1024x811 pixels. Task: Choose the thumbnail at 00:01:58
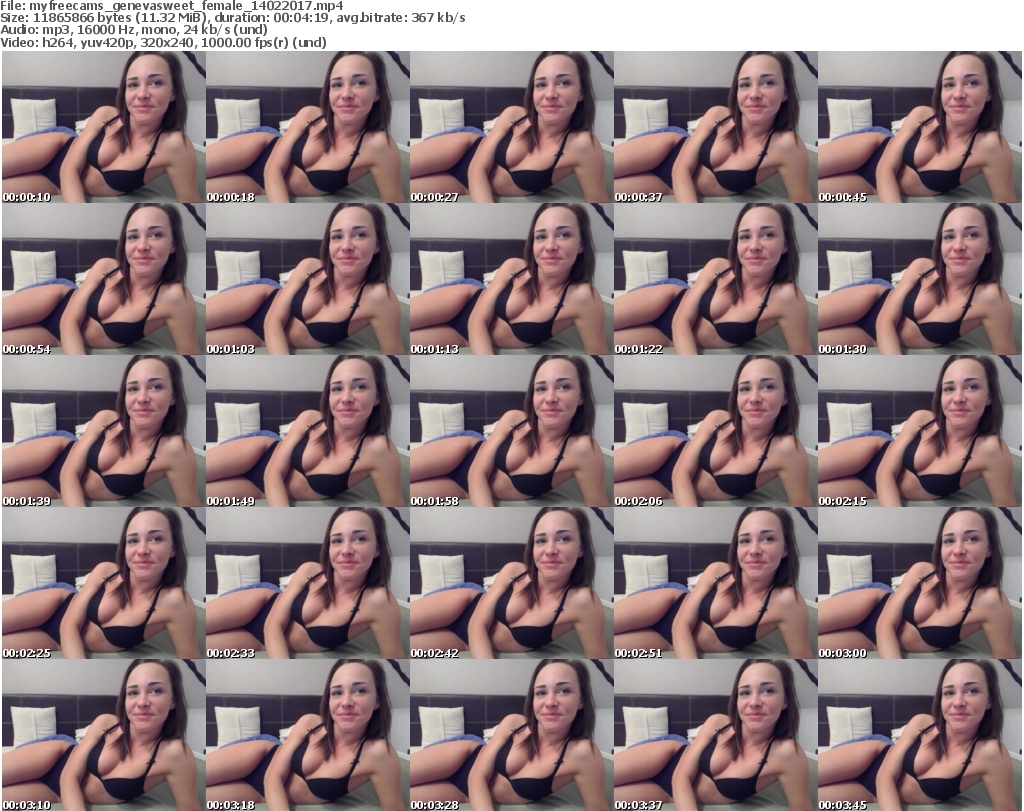tap(511, 432)
